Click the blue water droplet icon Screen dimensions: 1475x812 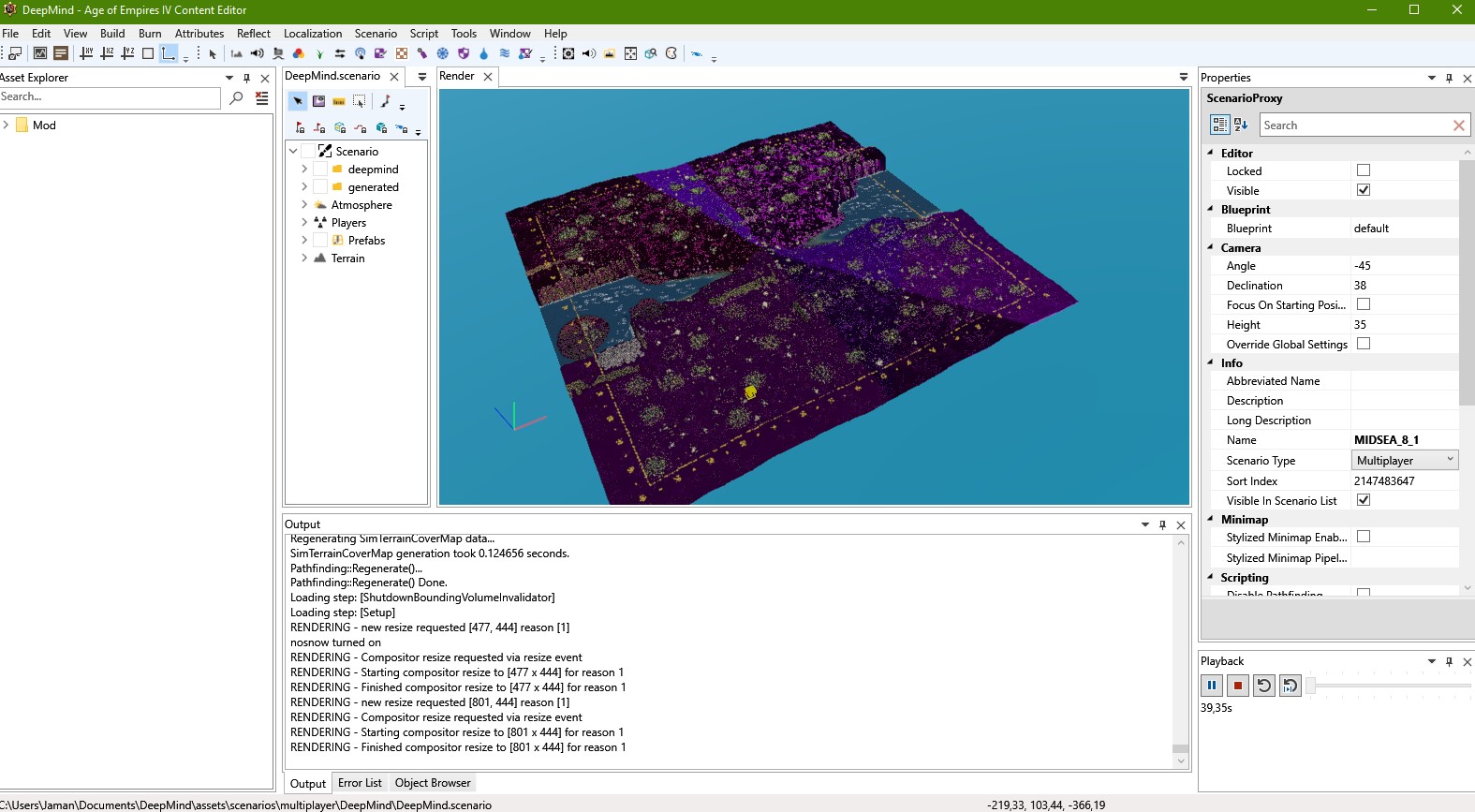[484, 53]
